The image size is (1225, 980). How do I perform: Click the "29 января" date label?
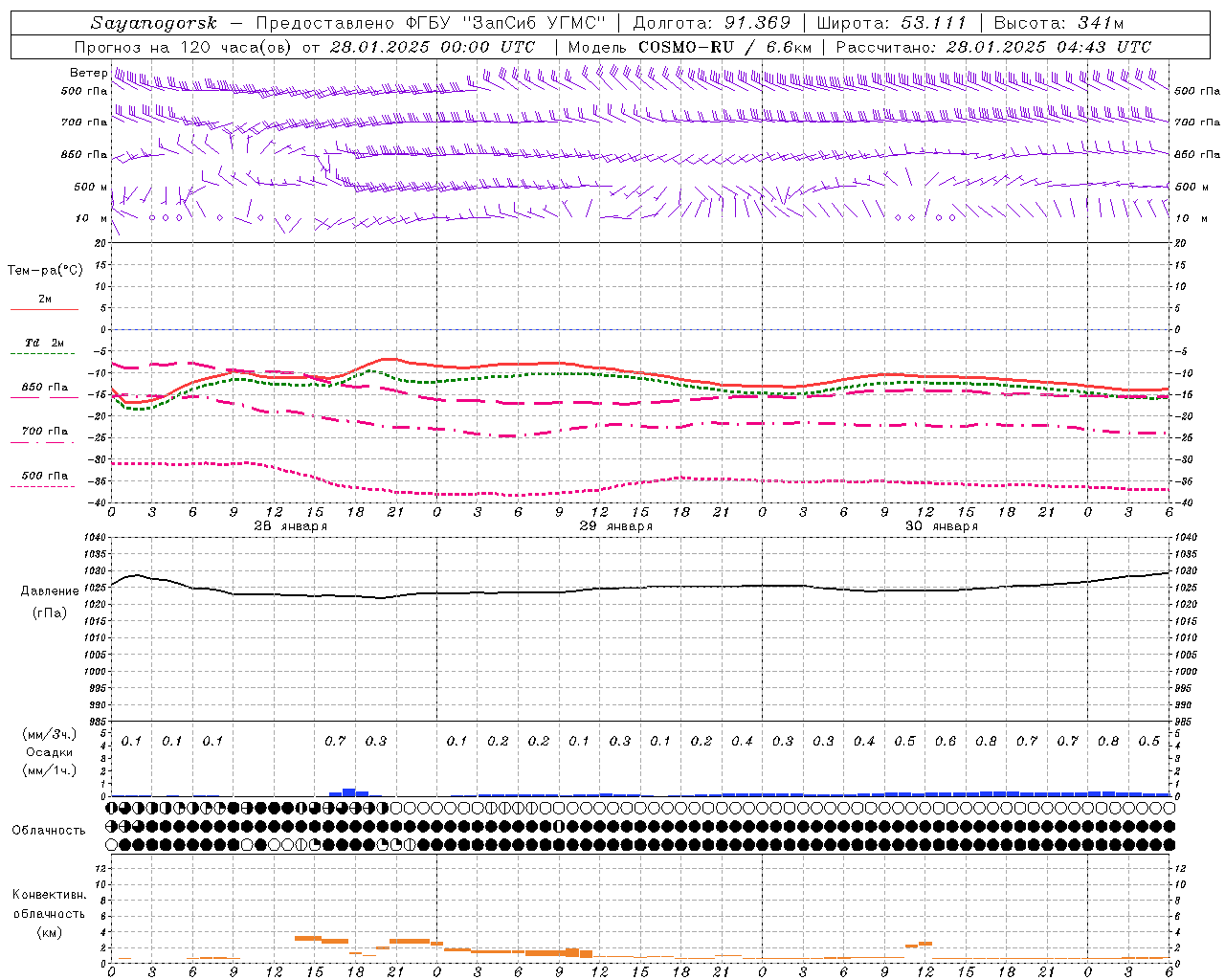point(615,526)
